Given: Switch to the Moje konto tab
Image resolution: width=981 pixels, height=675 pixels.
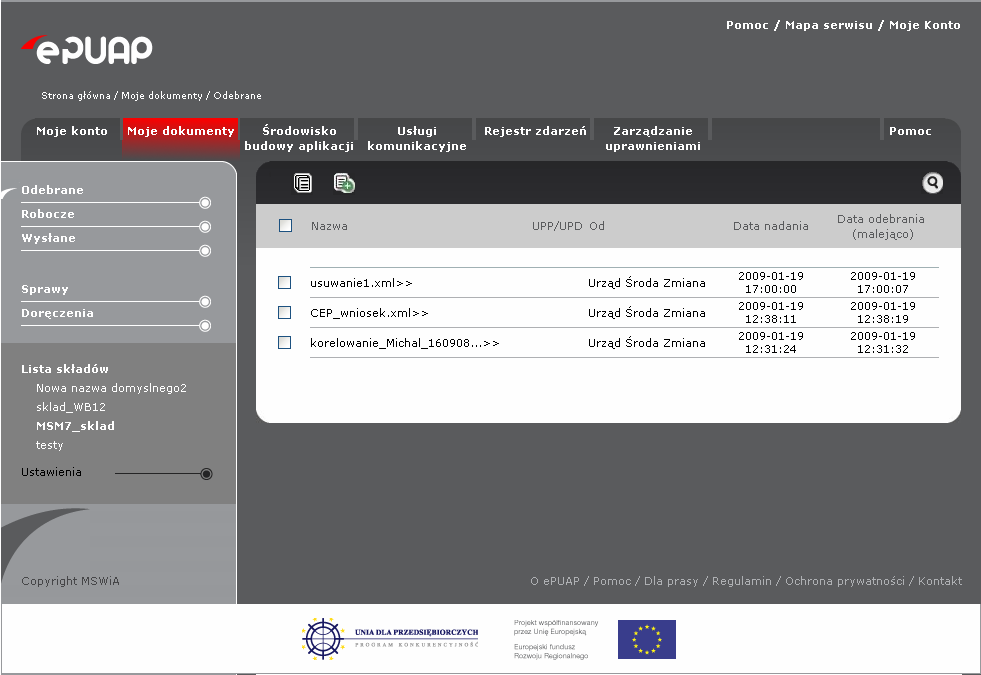Looking at the screenshot, I should click(71, 131).
